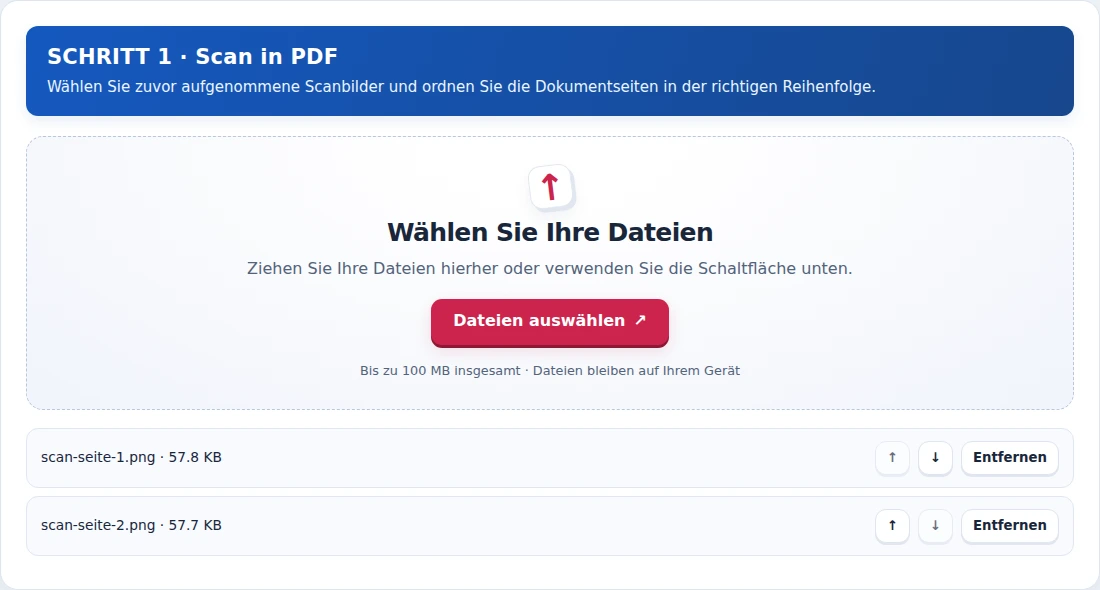Move scan-seite-2.png down

(935, 525)
